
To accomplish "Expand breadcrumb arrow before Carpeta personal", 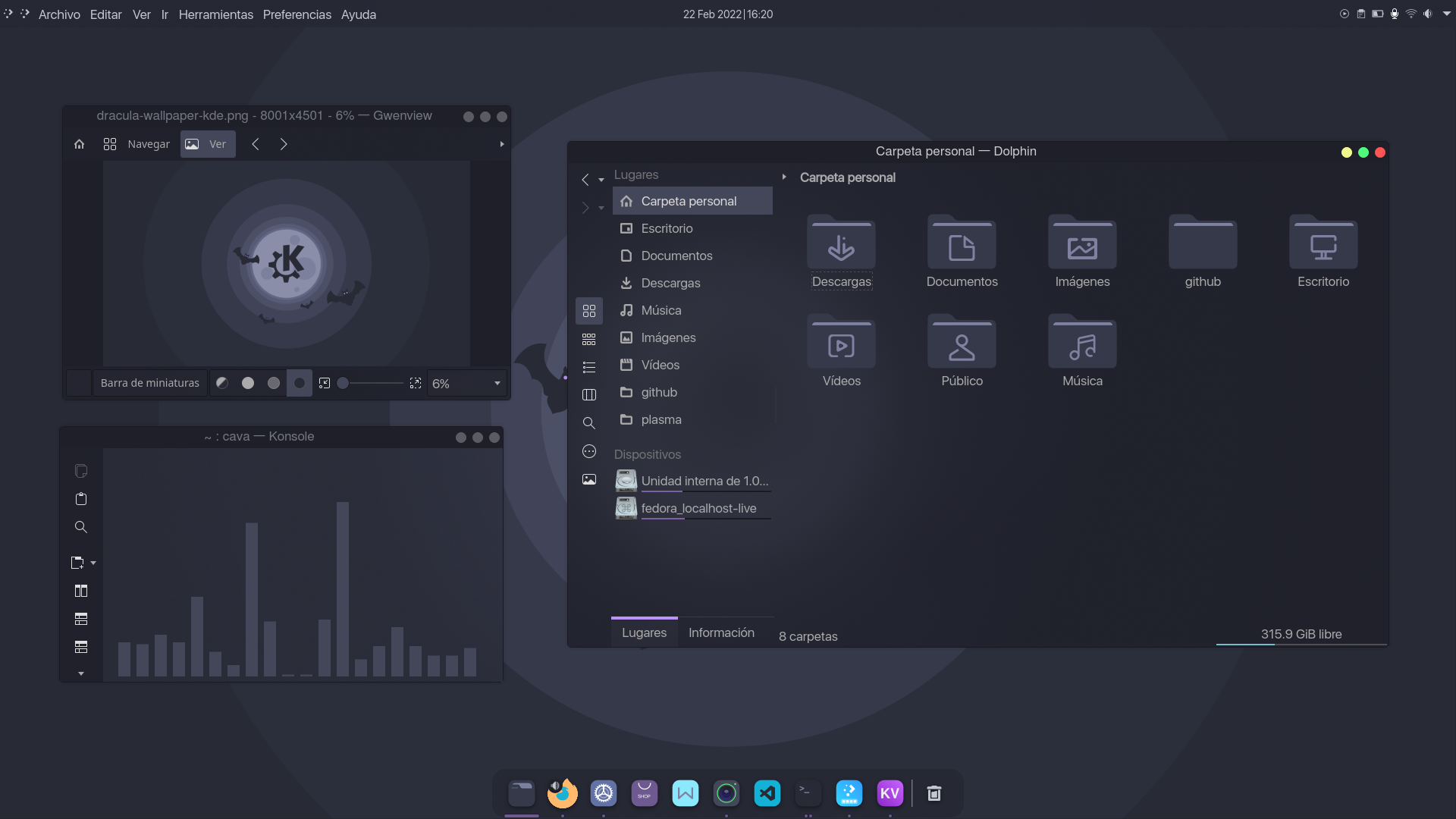I will click(784, 177).
